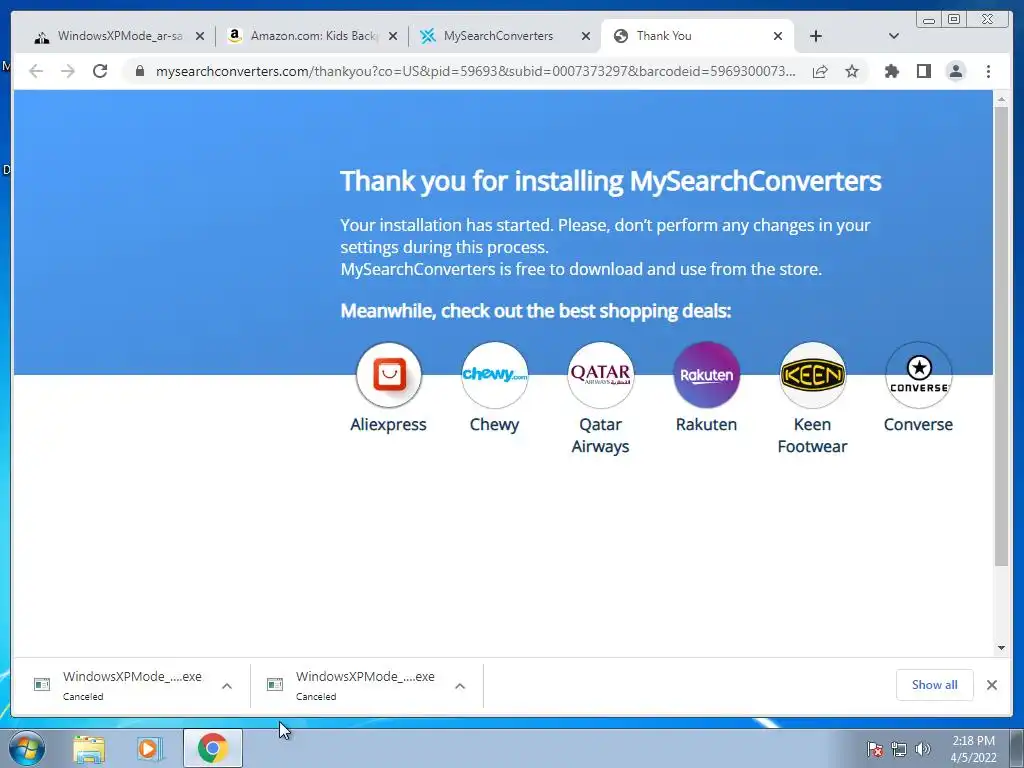
Task: Reload the current page
Action: tap(100, 71)
